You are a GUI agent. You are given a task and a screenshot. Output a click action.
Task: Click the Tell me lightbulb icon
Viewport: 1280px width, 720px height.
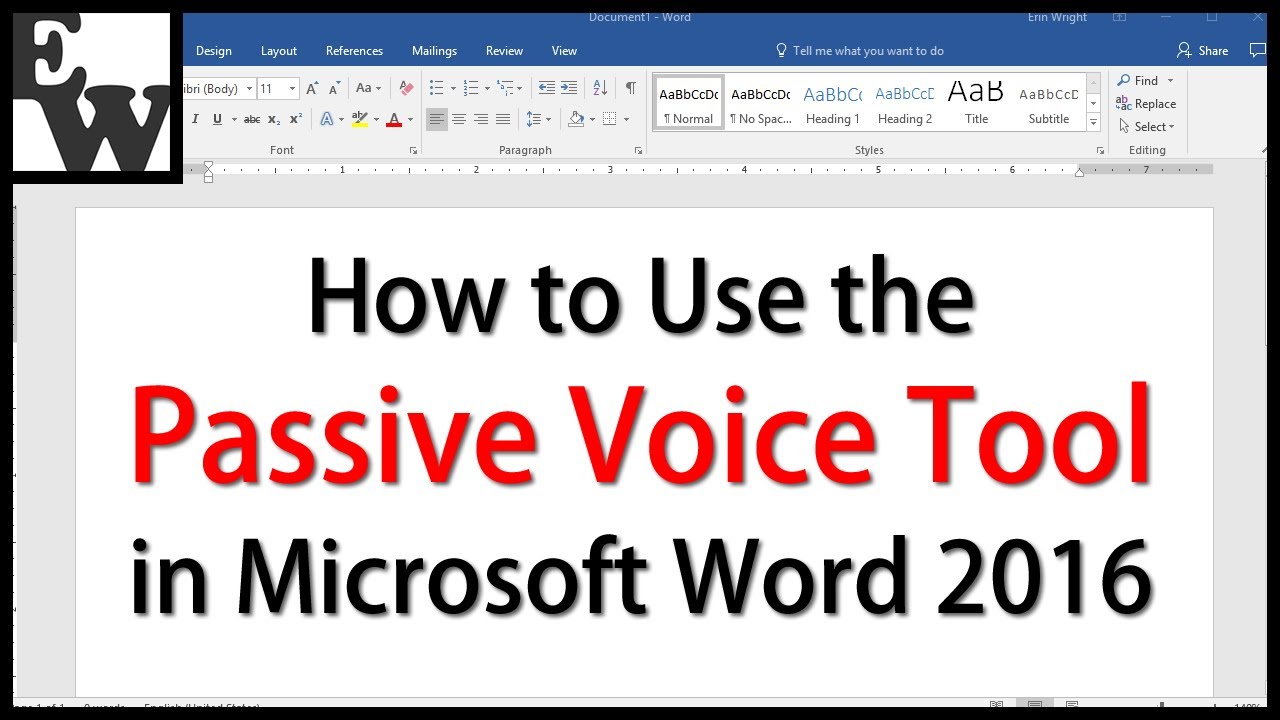pyautogui.click(x=782, y=50)
